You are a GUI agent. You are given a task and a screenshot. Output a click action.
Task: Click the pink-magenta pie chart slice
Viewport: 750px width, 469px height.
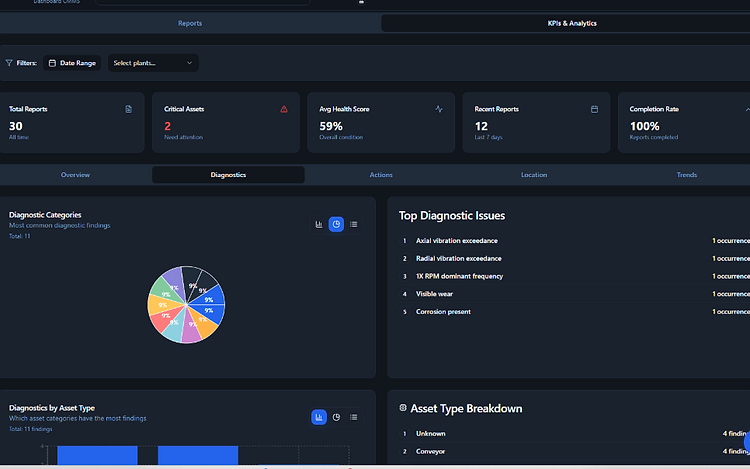click(x=191, y=328)
